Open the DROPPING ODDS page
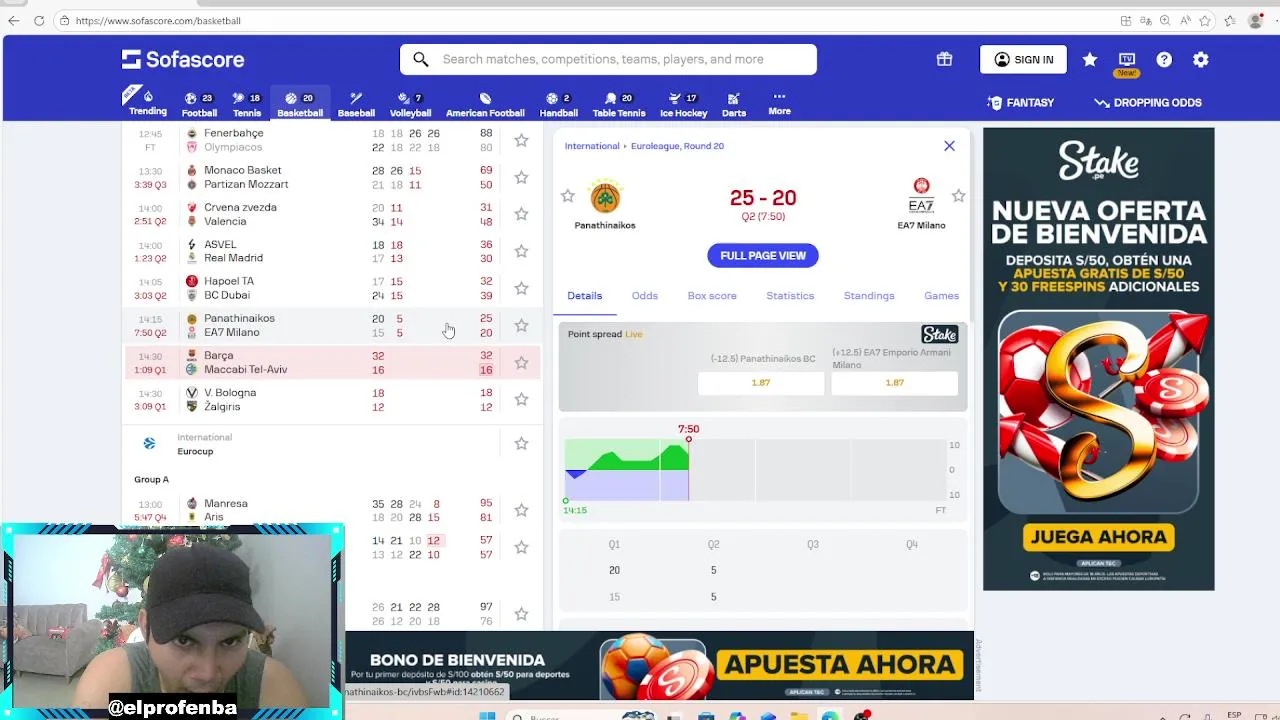 coord(1148,102)
